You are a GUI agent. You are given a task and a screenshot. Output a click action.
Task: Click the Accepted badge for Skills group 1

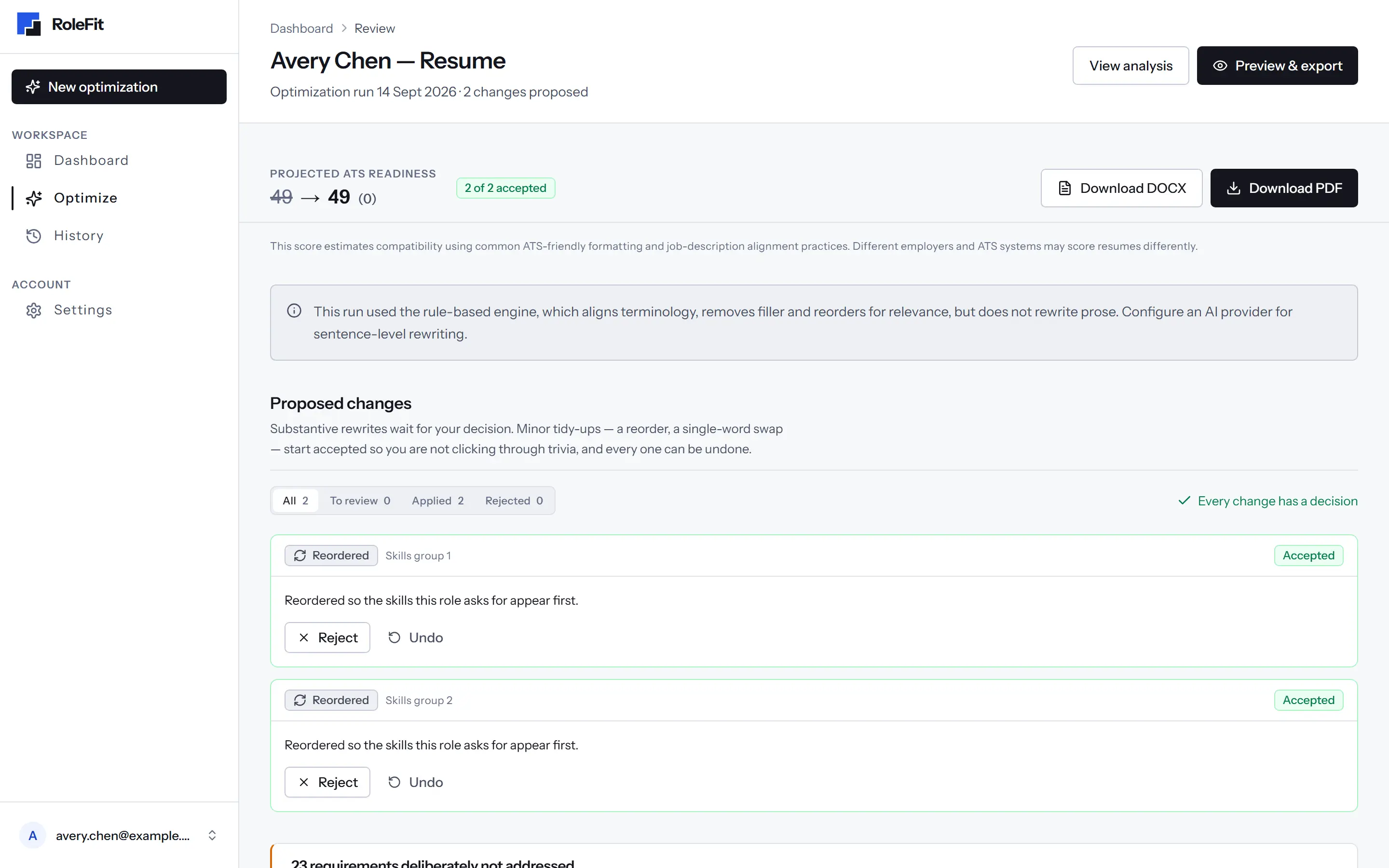click(x=1308, y=555)
